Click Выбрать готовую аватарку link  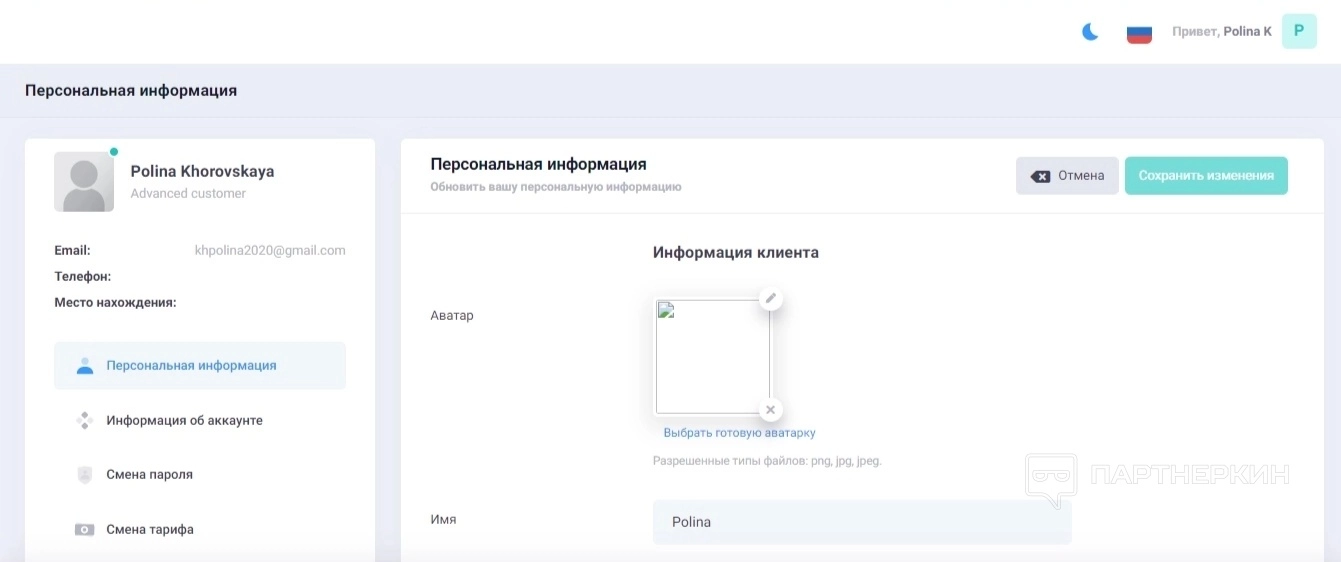click(x=739, y=433)
